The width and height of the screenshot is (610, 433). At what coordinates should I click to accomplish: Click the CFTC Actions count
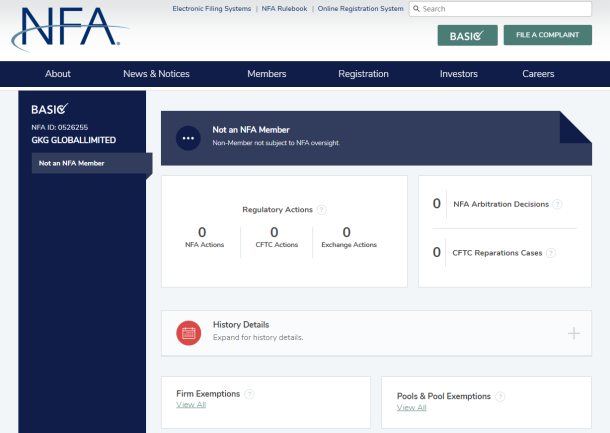274,232
